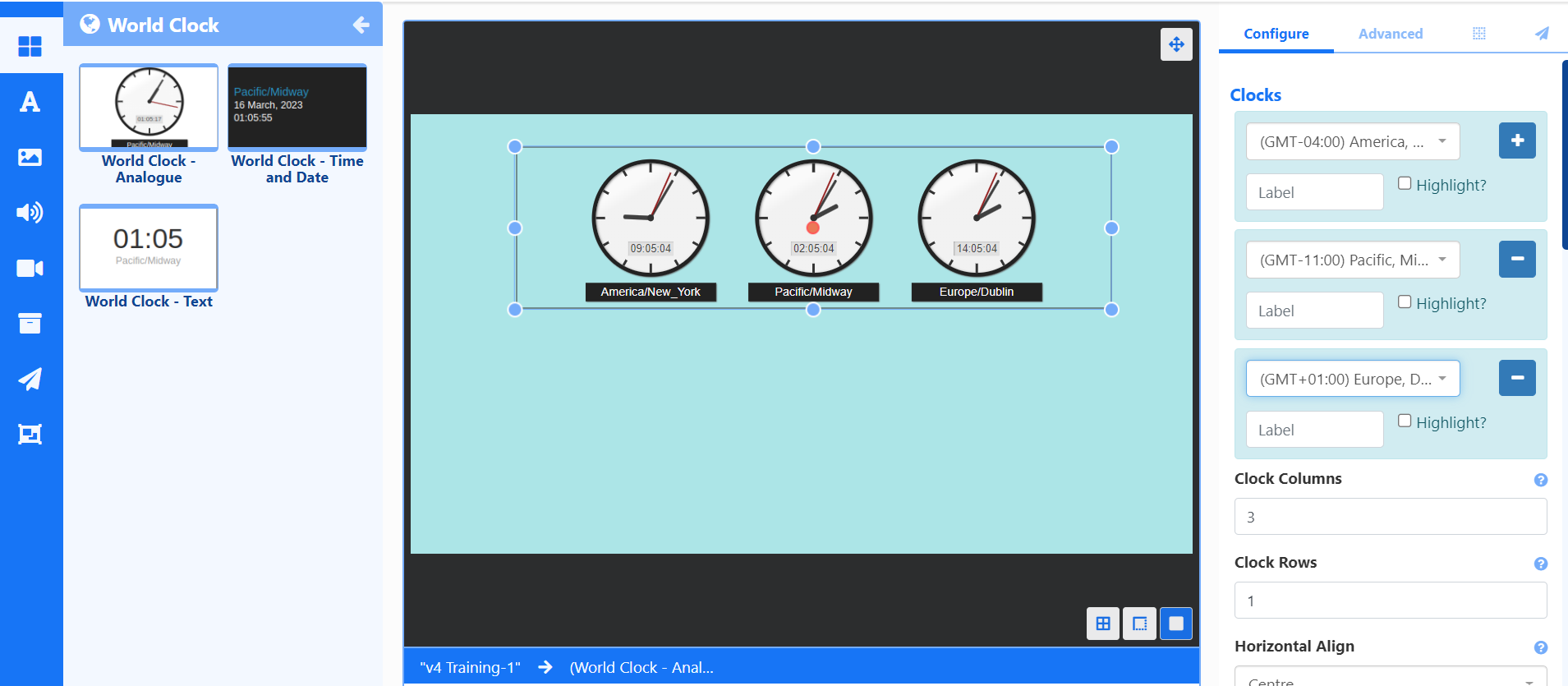Tick Highlight checkbox for Pacific Midway clock

tap(1405, 302)
